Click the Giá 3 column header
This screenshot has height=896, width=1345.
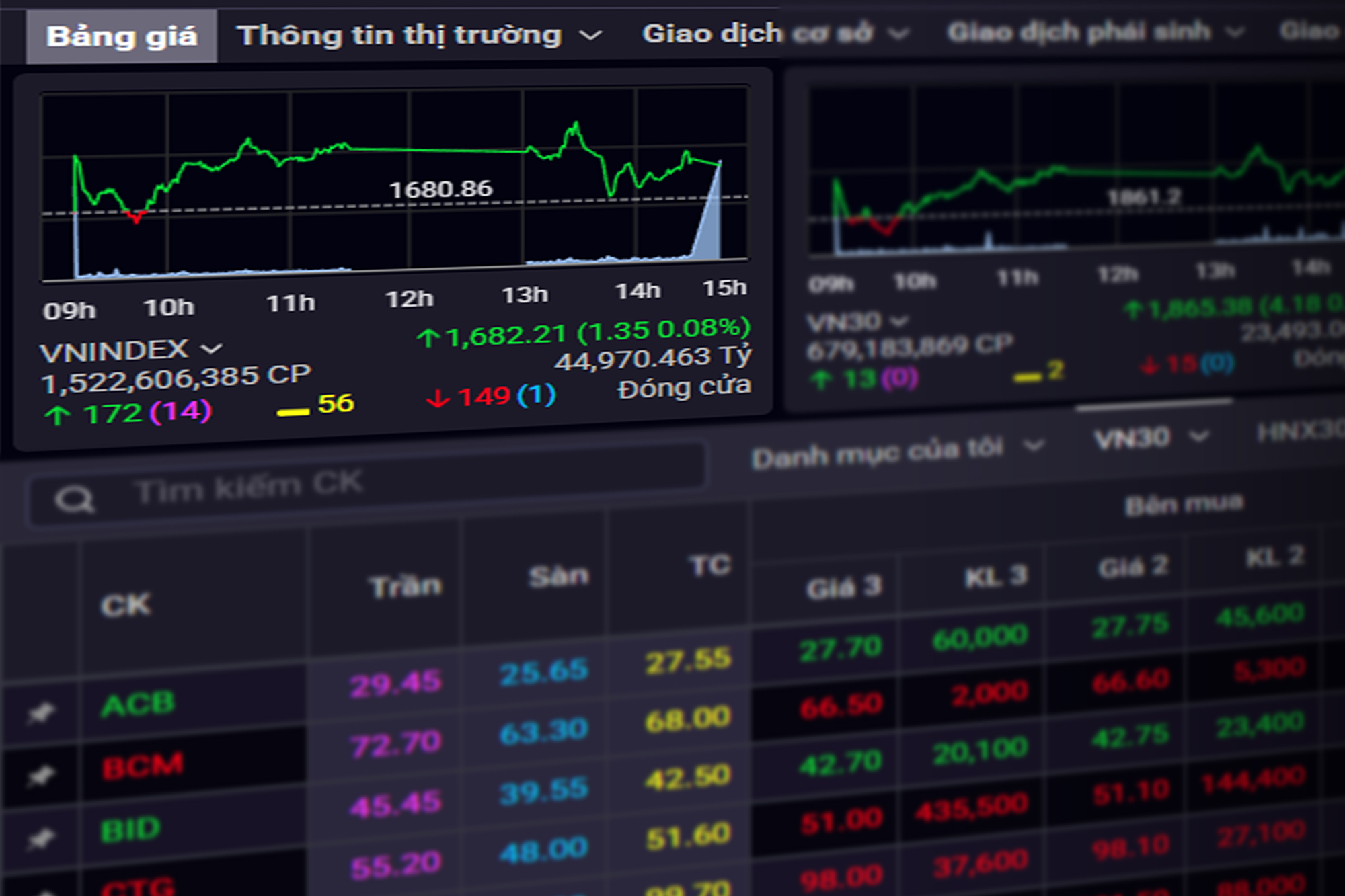pos(844,587)
